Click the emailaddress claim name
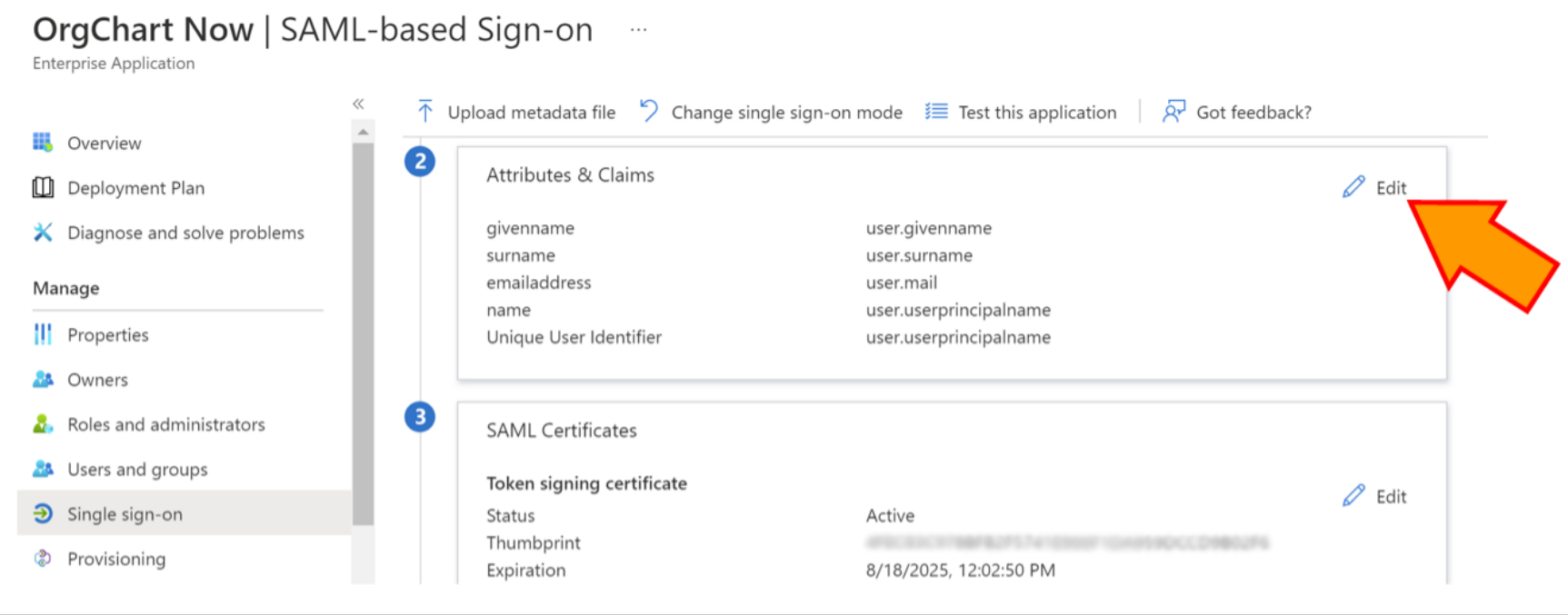Image resolution: width=1568 pixels, height=615 pixels. [x=538, y=283]
